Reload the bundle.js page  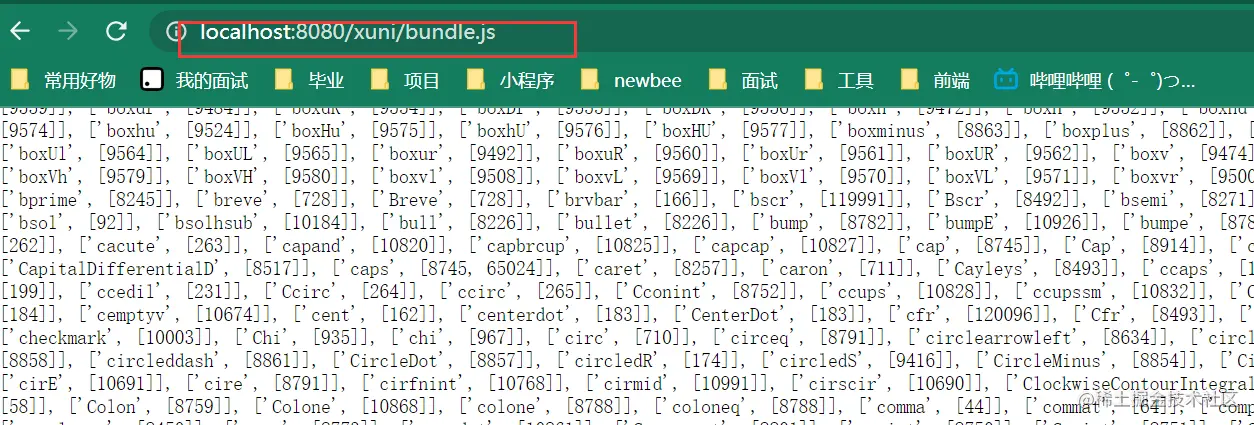point(117,31)
